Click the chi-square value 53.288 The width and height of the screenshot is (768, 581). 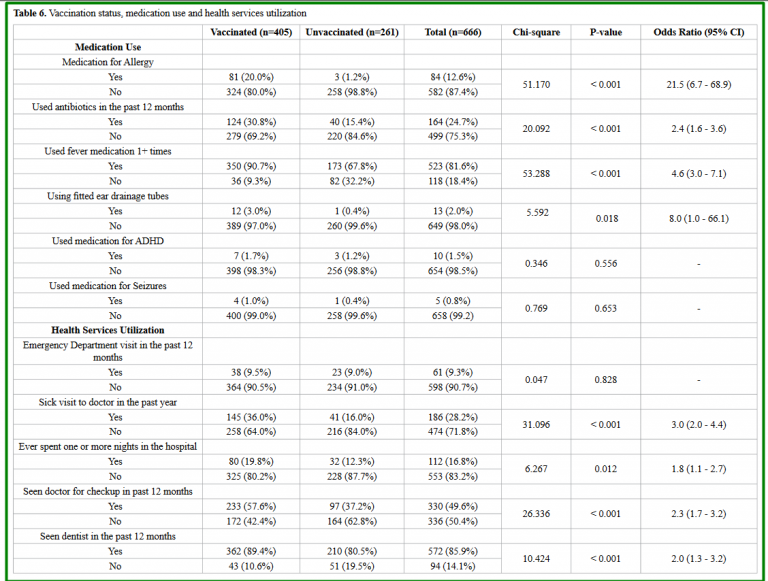point(536,173)
